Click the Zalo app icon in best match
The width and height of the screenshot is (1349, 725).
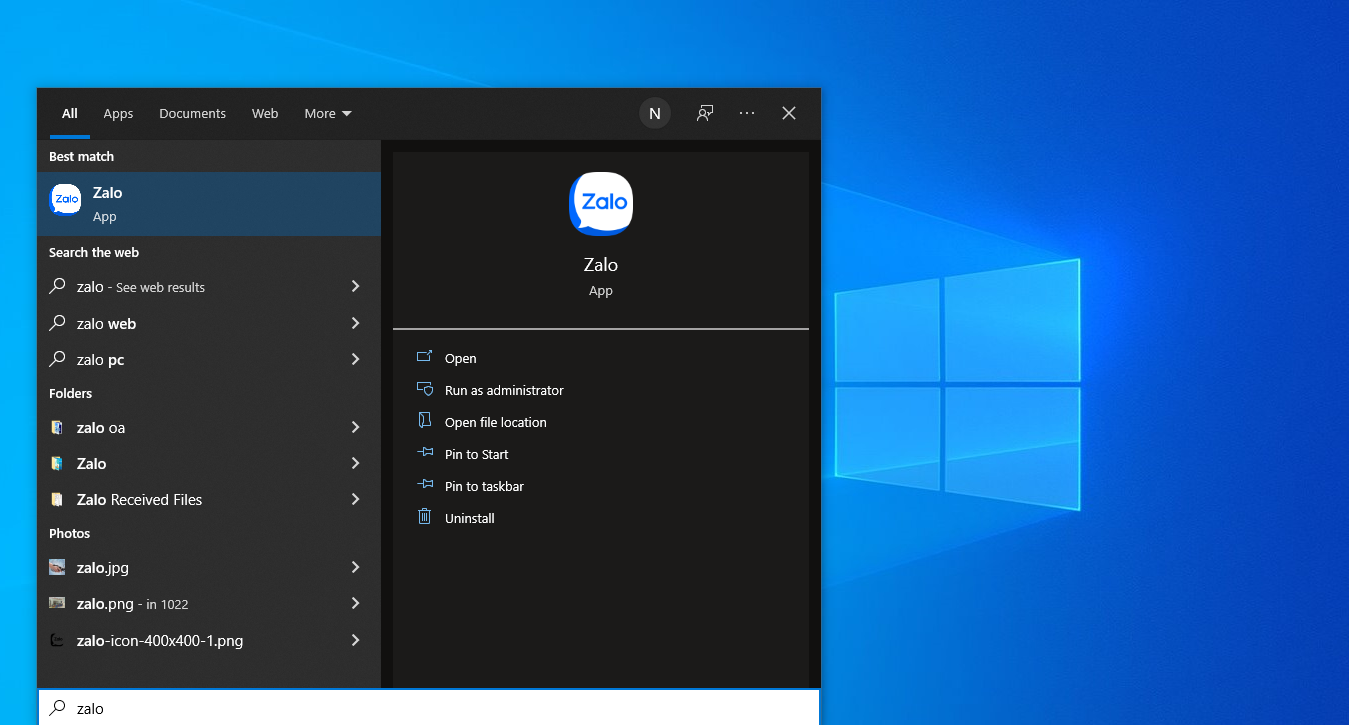pos(66,199)
